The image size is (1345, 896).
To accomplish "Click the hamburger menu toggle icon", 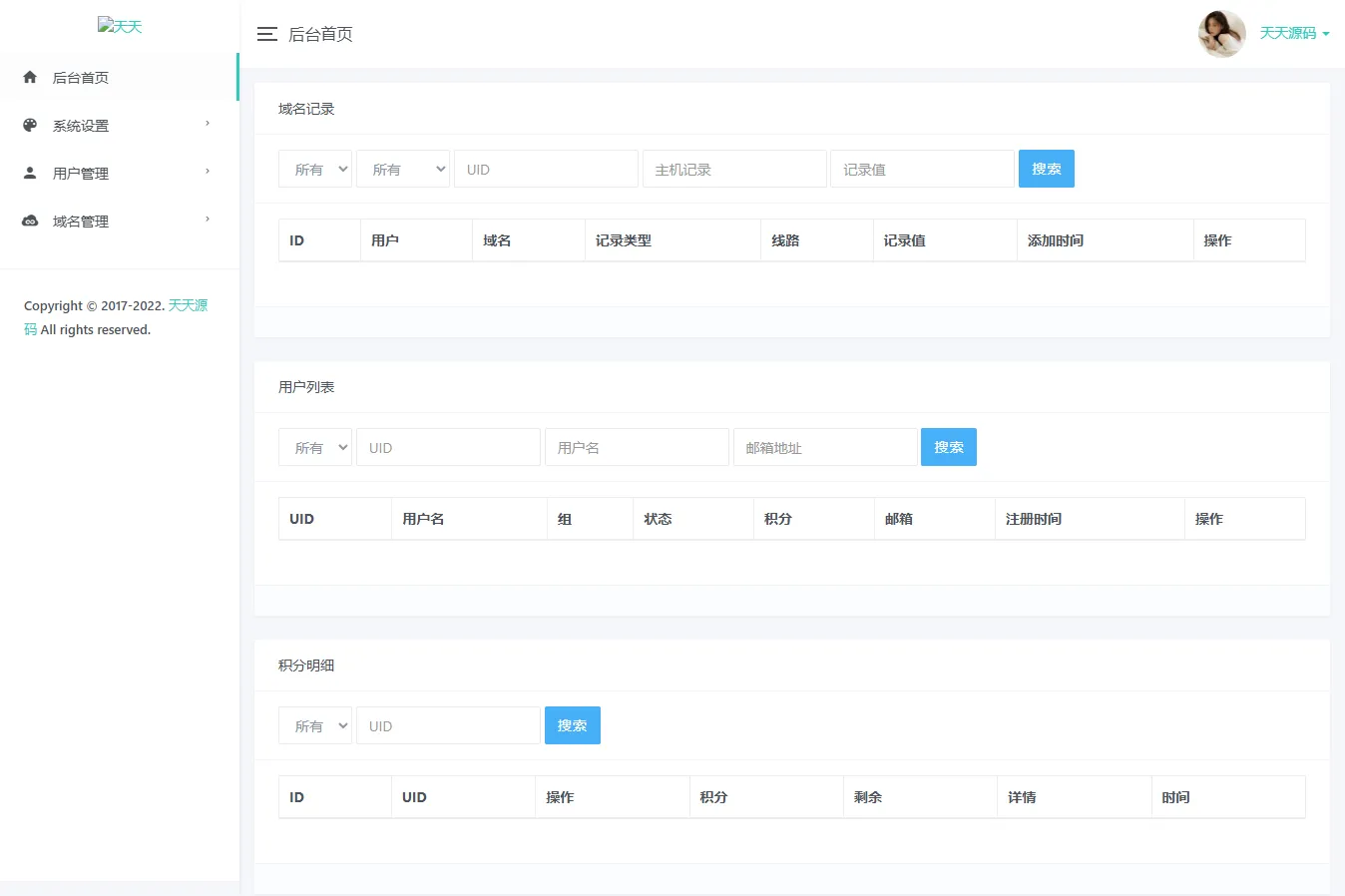I will tap(266, 34).
